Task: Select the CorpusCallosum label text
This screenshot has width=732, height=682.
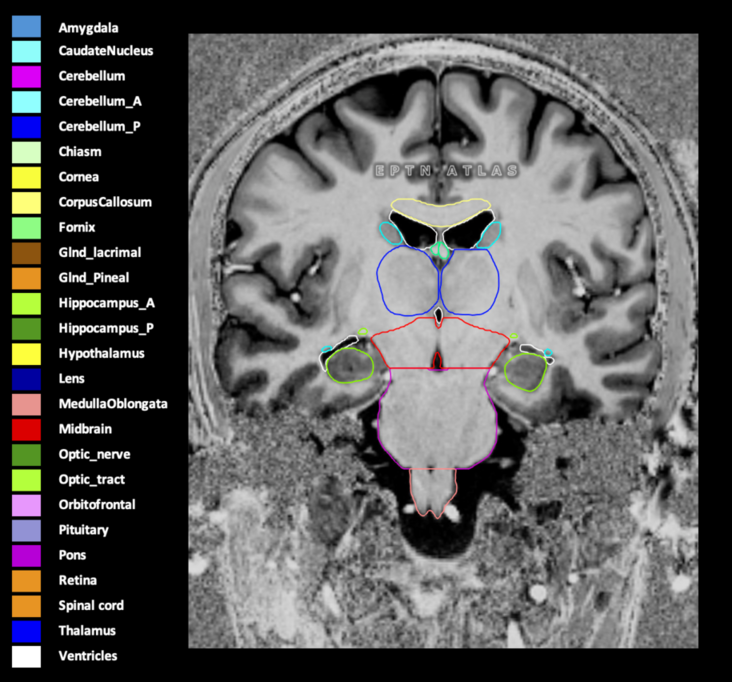Action: point(105,202)
